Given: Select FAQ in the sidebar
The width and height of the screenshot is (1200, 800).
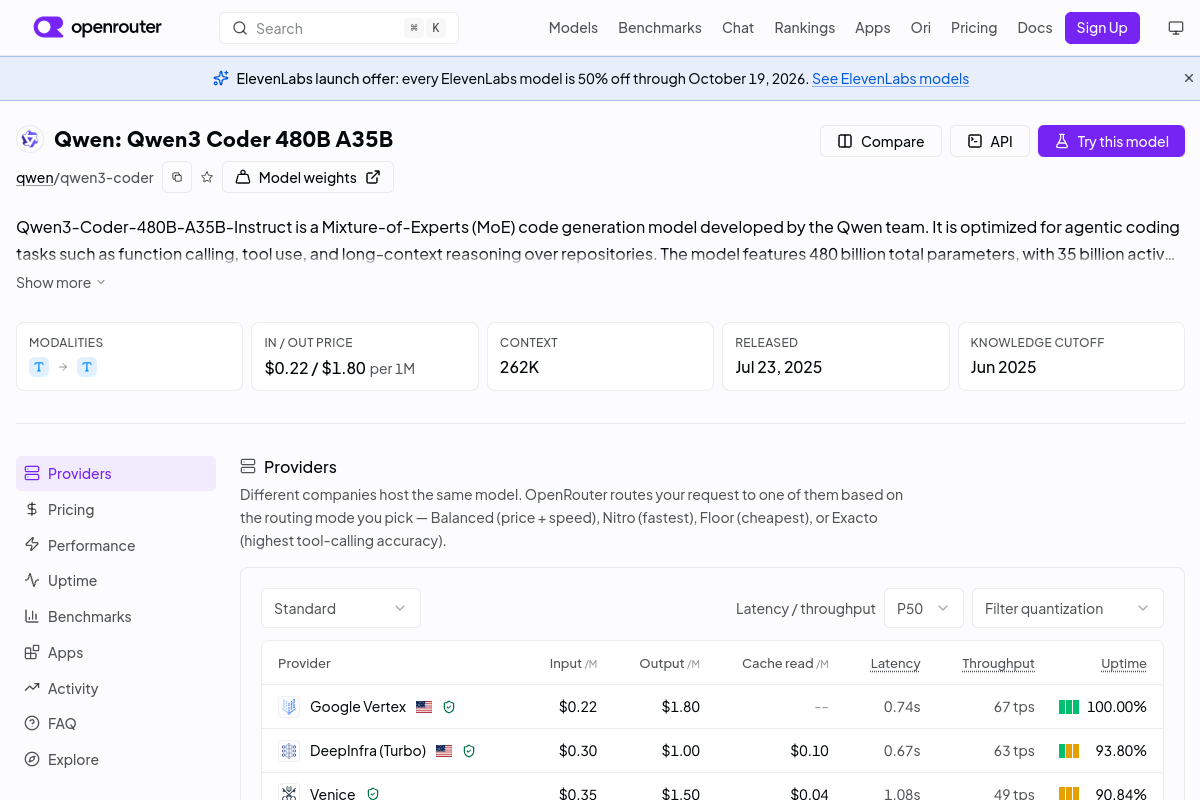Looking at the screenshot, I should point(116,723).
